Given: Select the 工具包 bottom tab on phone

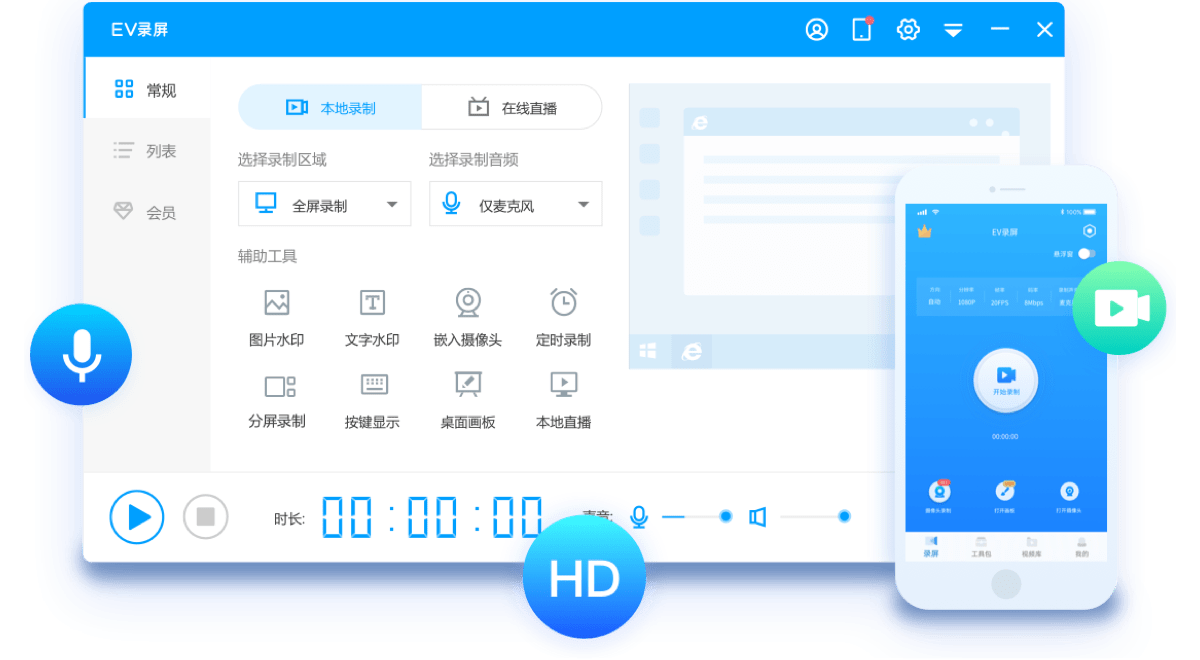Looking at the screenshot, I should tap(981, 546).
